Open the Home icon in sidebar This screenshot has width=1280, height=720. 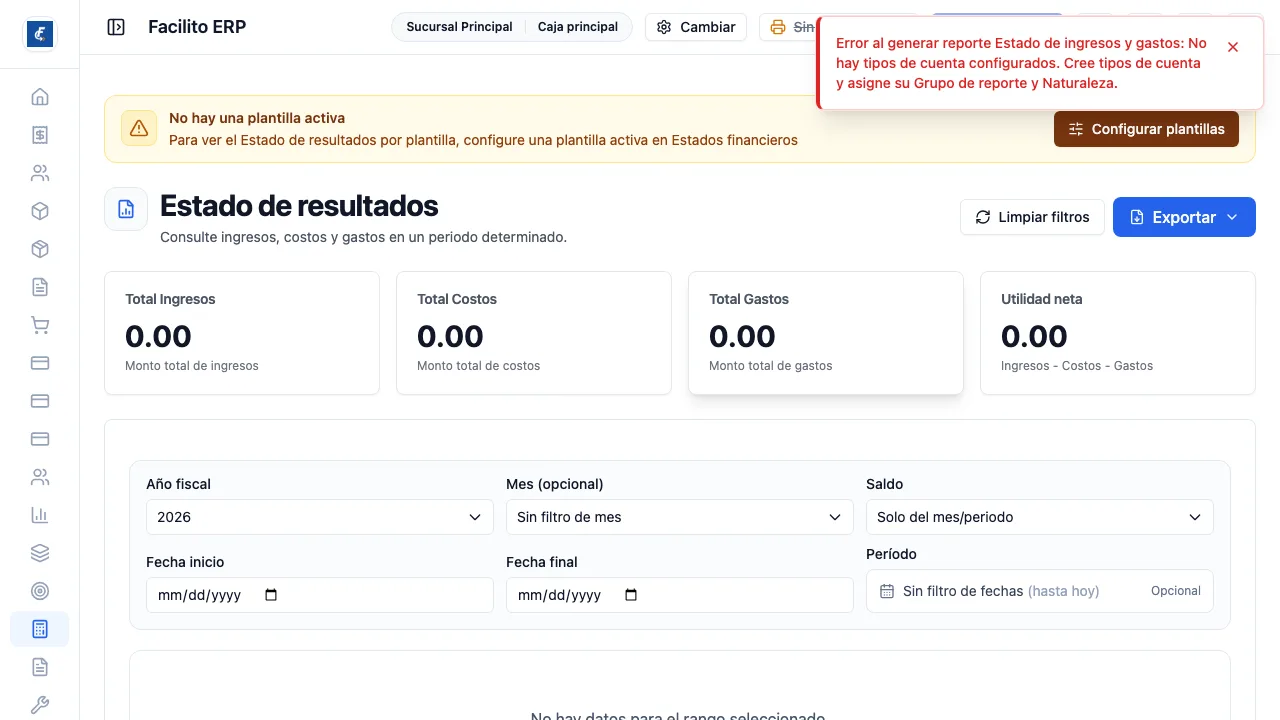(x=40, y=97)
